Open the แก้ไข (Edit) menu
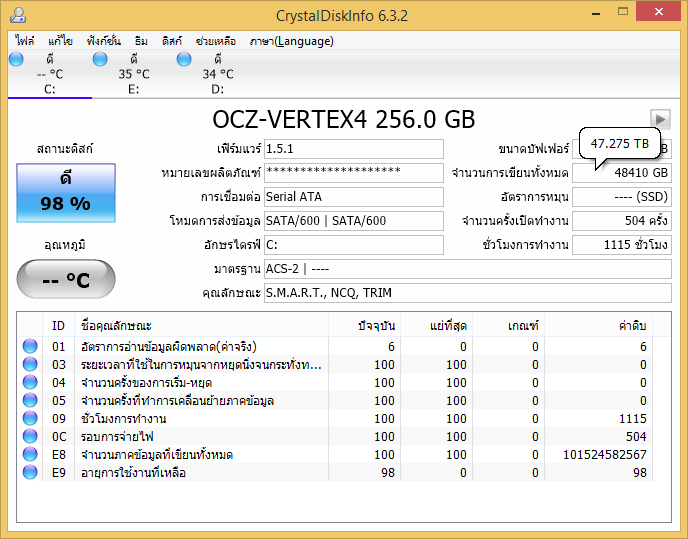The height and width of the screenshot is (539, 688). coord(61,41)
